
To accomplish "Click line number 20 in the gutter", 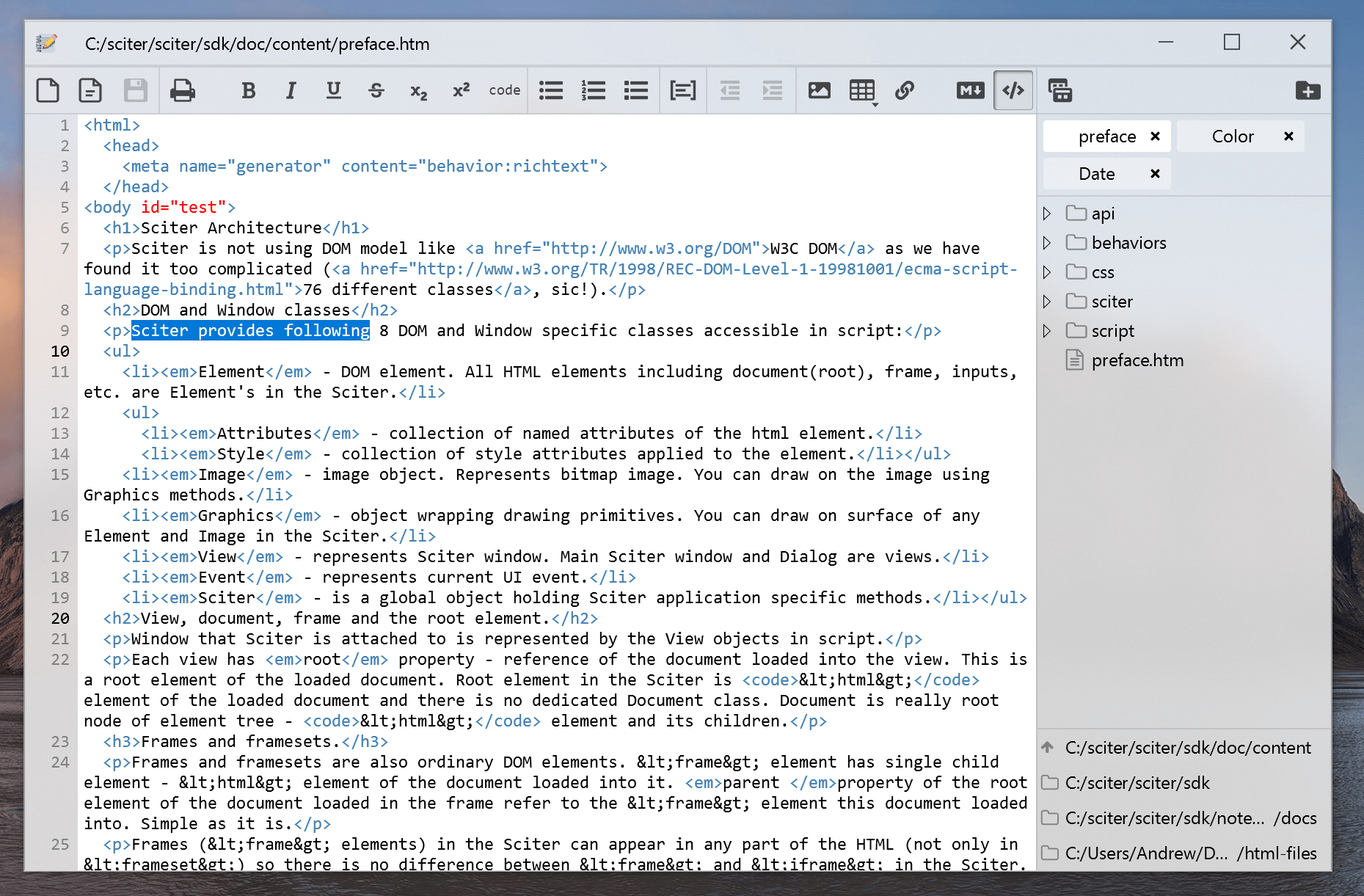I will coord(60,619).
